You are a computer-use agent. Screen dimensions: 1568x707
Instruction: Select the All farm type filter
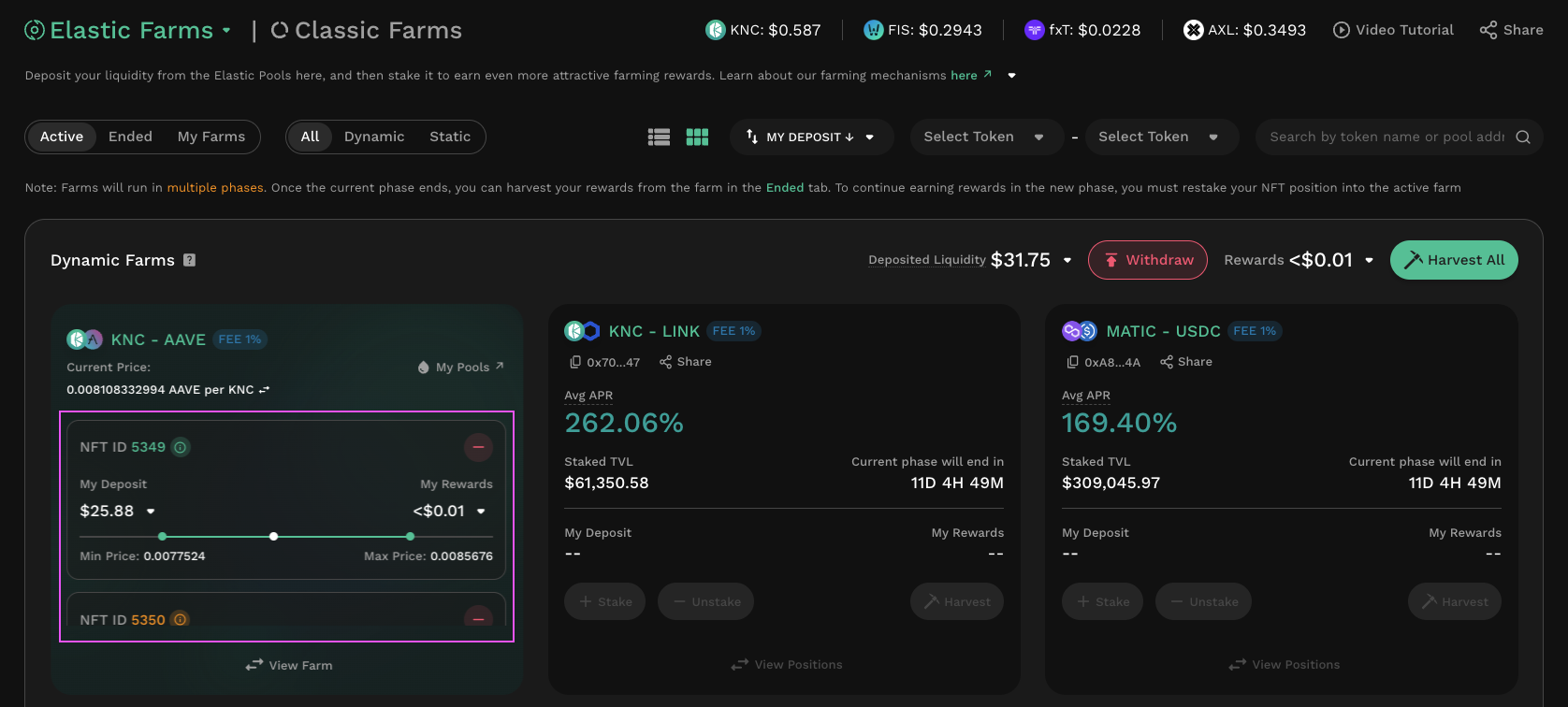point(310,137)
